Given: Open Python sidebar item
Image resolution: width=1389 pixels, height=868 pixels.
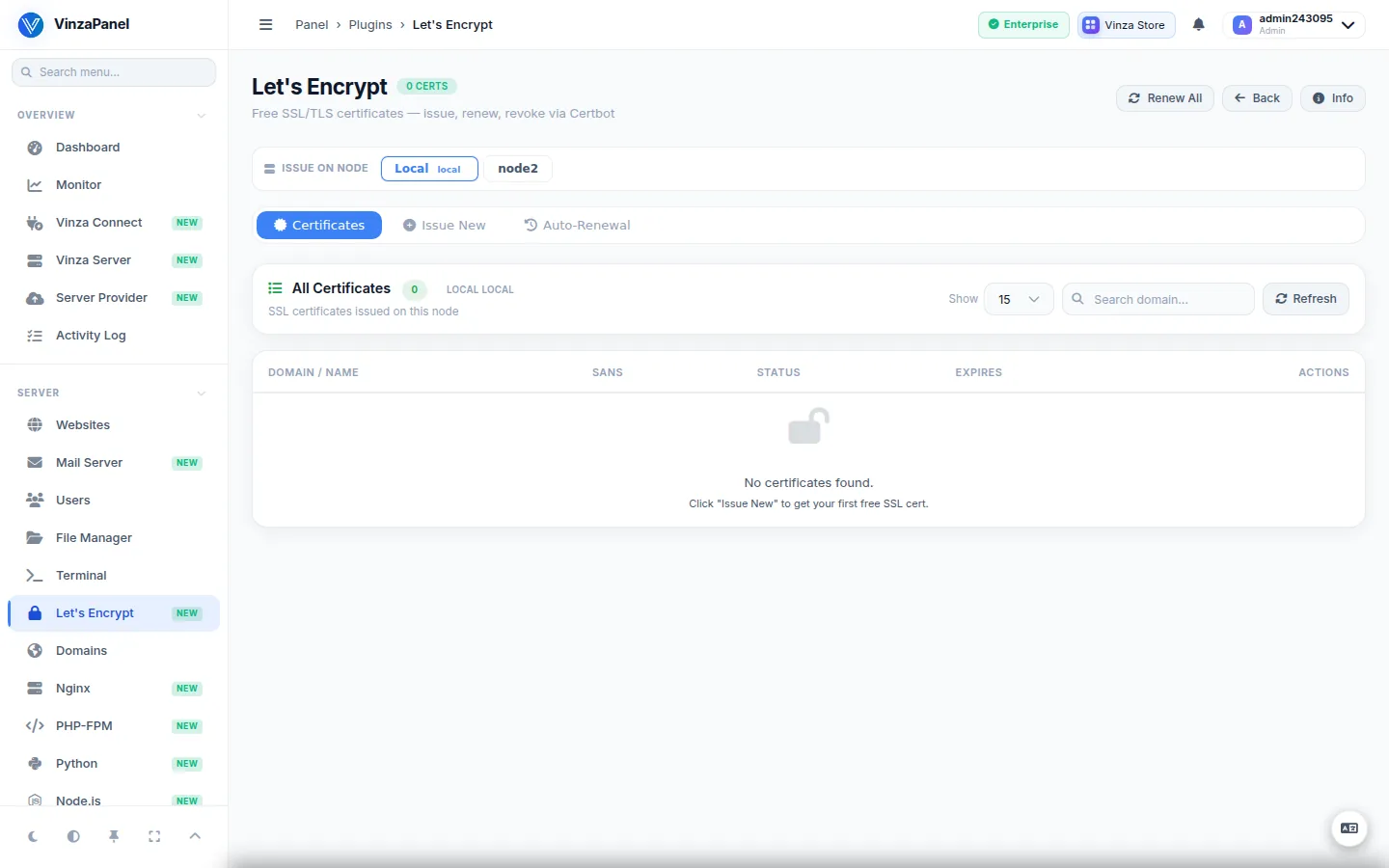Looking at the screenshot, I should pyautogui.click(x=114, y=764).
